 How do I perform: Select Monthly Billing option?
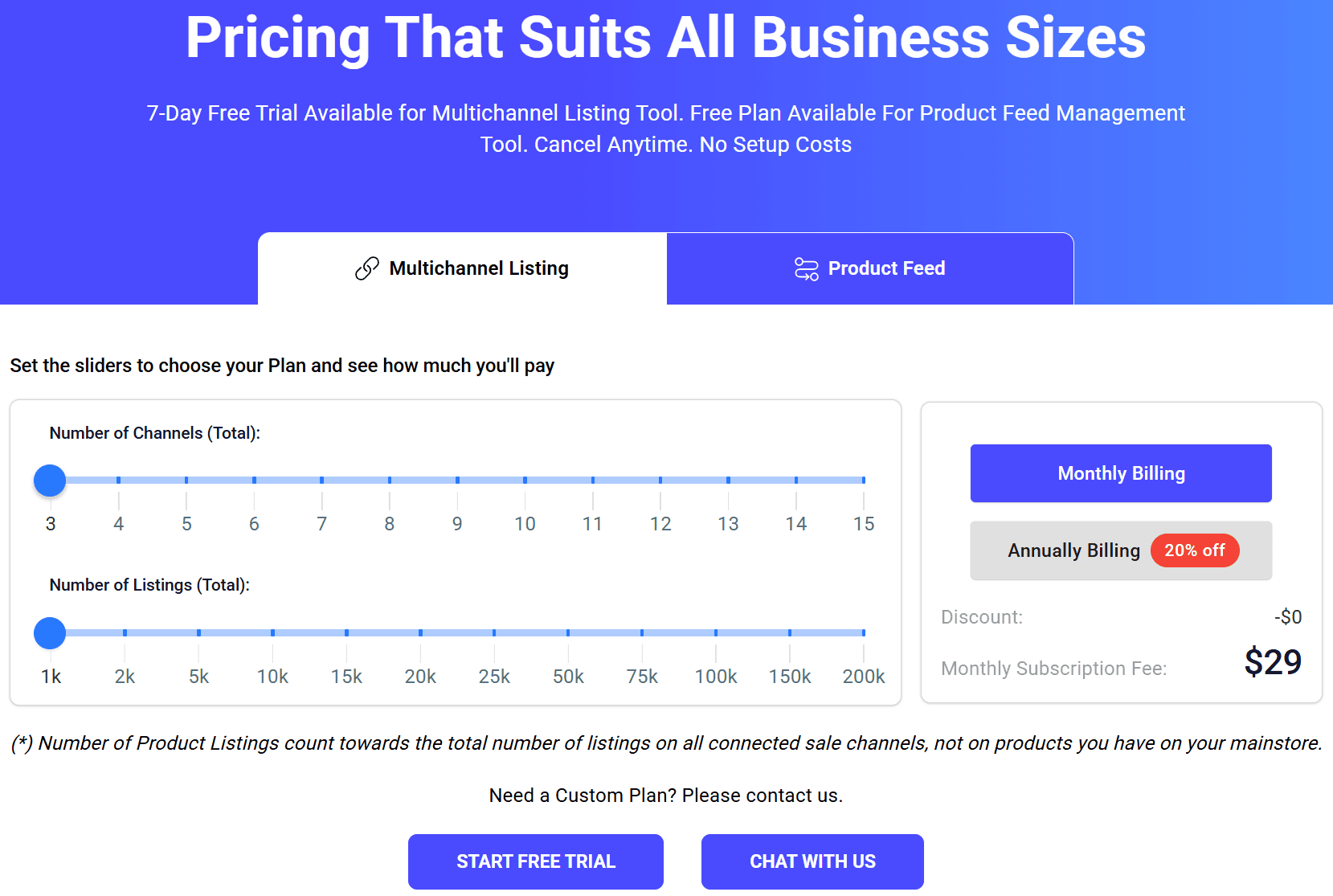click(1121, 473)
